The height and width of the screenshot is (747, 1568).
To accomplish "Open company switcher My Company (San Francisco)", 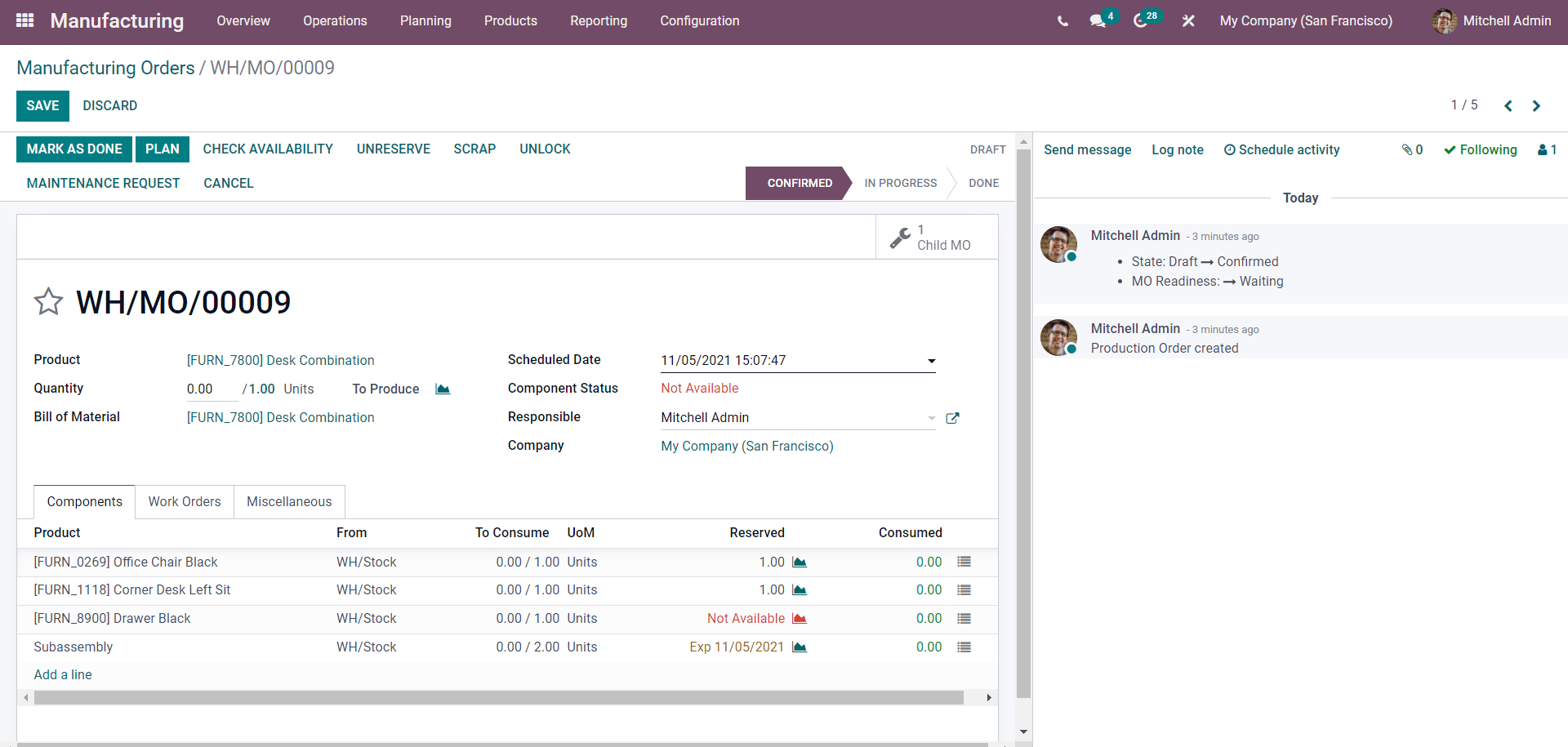I will pyautogui.click(x=1306, y=21).
